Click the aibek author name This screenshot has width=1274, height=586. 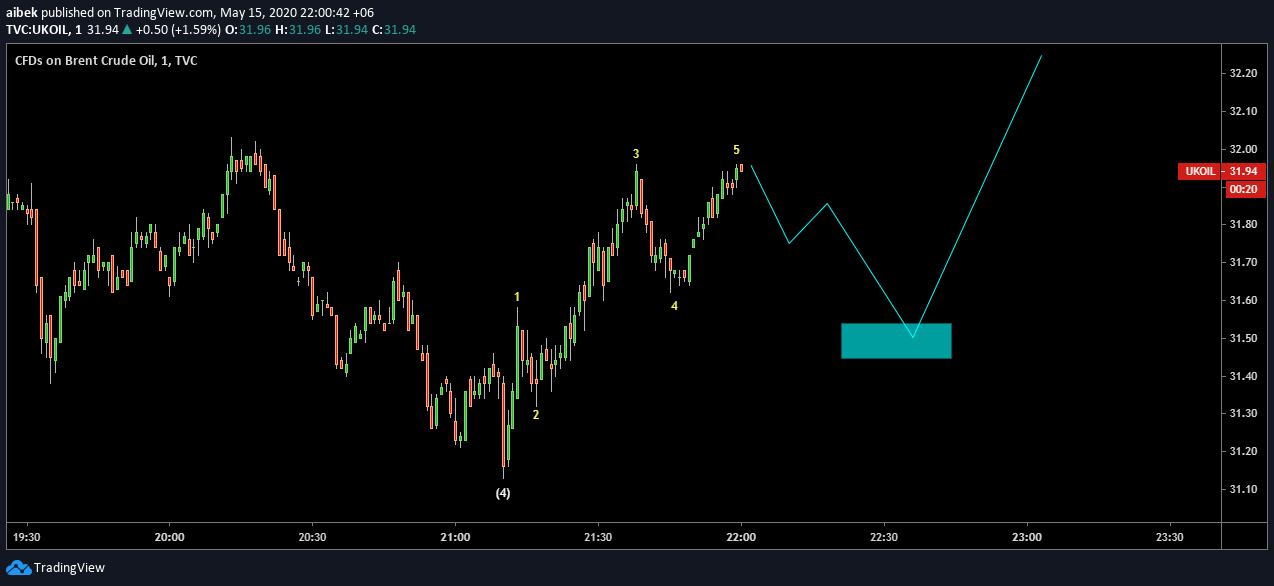[x=22, y=12]
